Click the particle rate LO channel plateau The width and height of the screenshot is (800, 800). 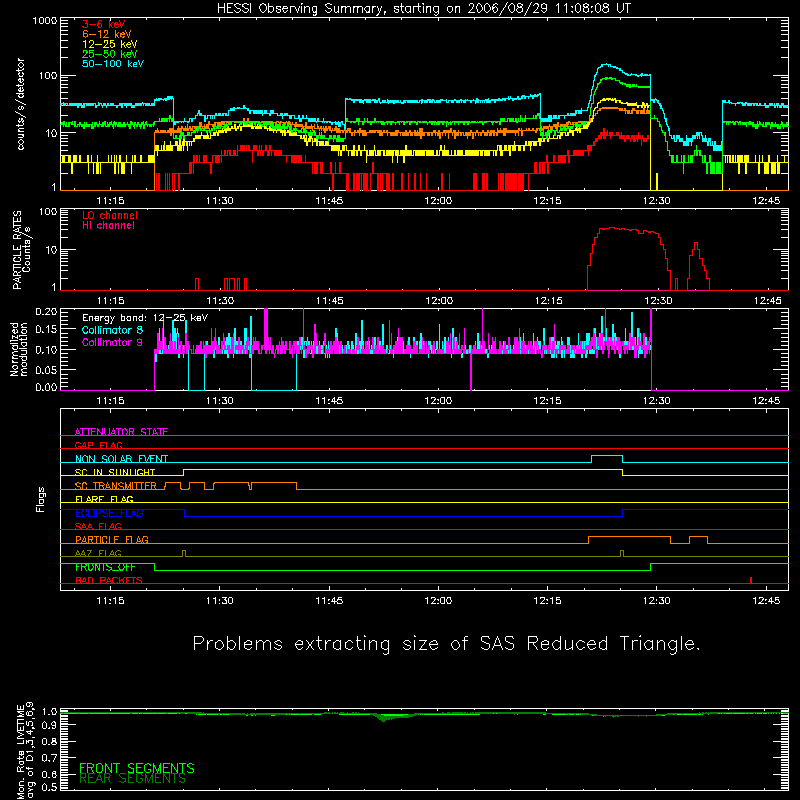pyautogui.click(x=628, y=230)
